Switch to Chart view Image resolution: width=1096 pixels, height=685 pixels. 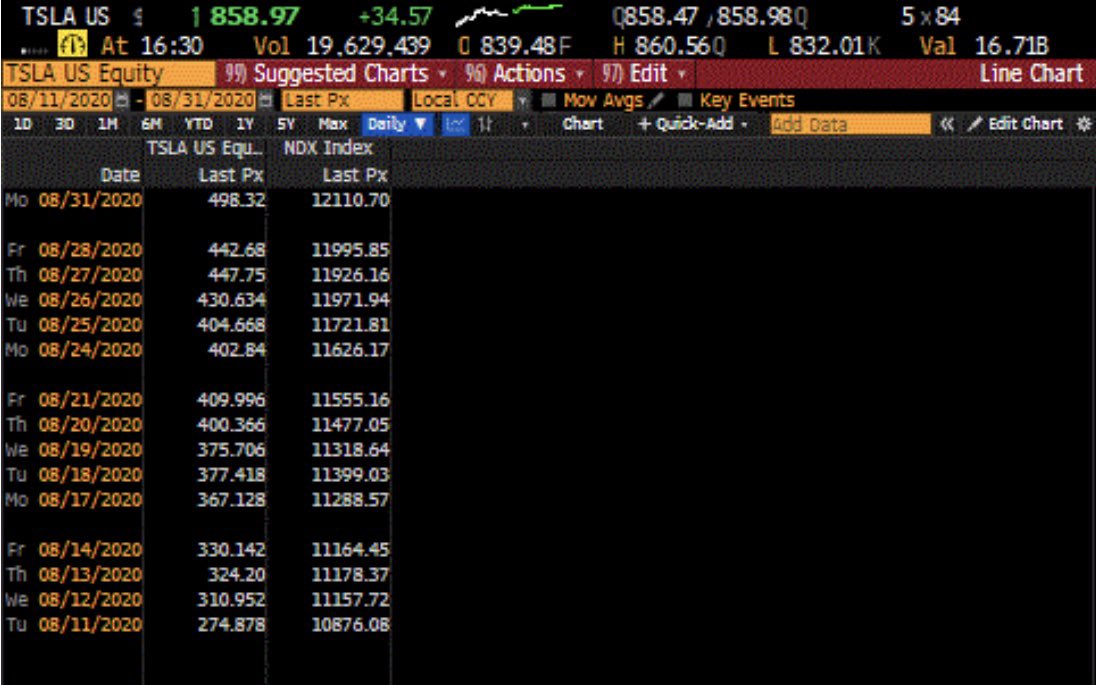[x=582, y=124]
